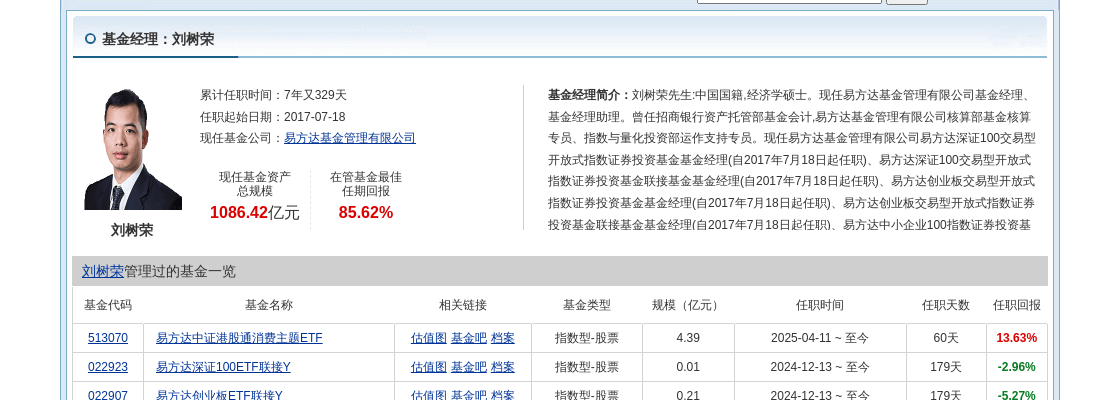Go to 基金吧 for fund 513070
The height and width of the screenshot is (400, 1120).
click(468, 338)
